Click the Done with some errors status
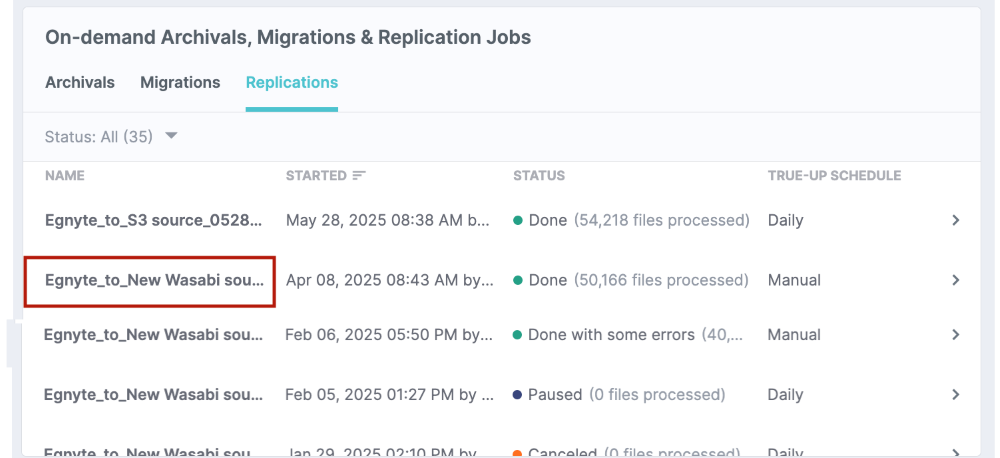Viewport: 1000px width, 458px height. point(628,334)
